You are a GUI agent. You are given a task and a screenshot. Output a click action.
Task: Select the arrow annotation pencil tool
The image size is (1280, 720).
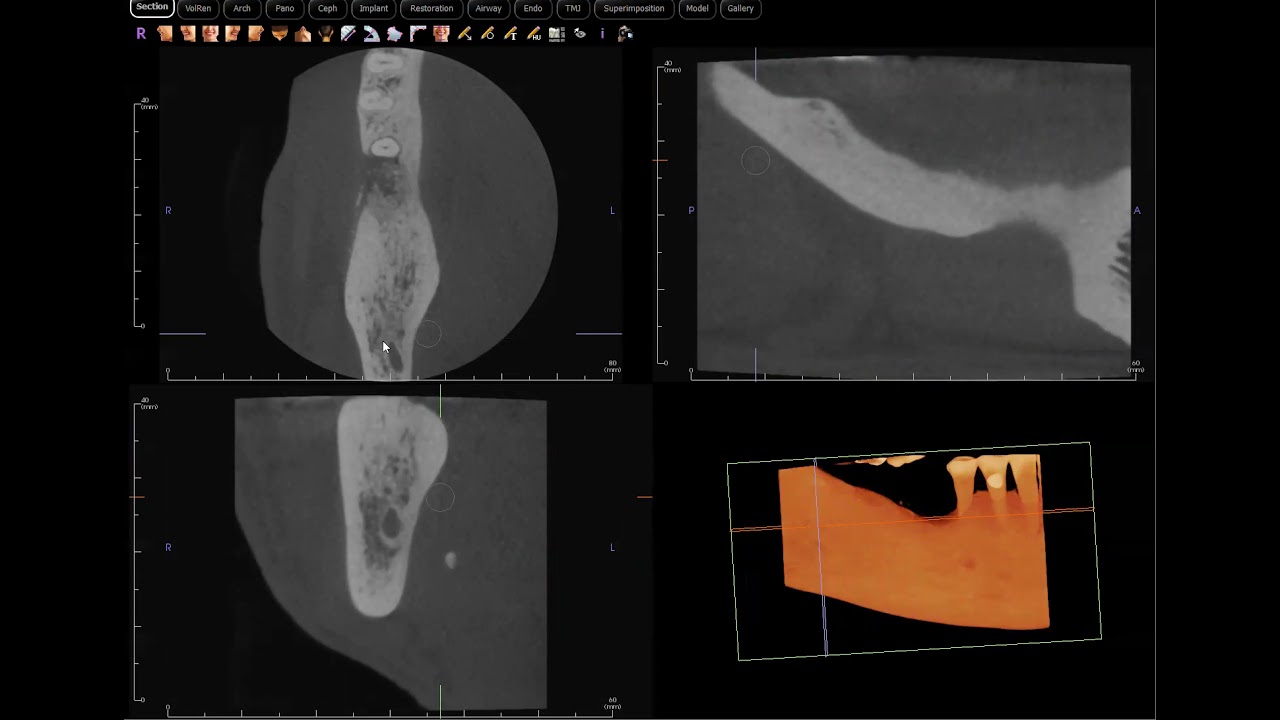[465, 33]
